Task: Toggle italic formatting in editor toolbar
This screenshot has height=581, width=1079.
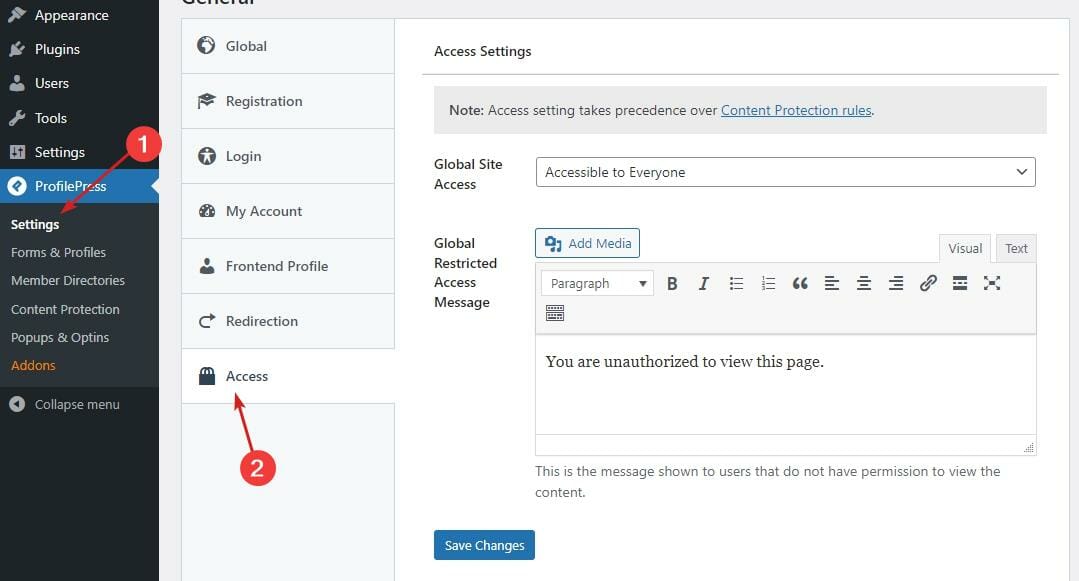Action: [x=703, y=284]
